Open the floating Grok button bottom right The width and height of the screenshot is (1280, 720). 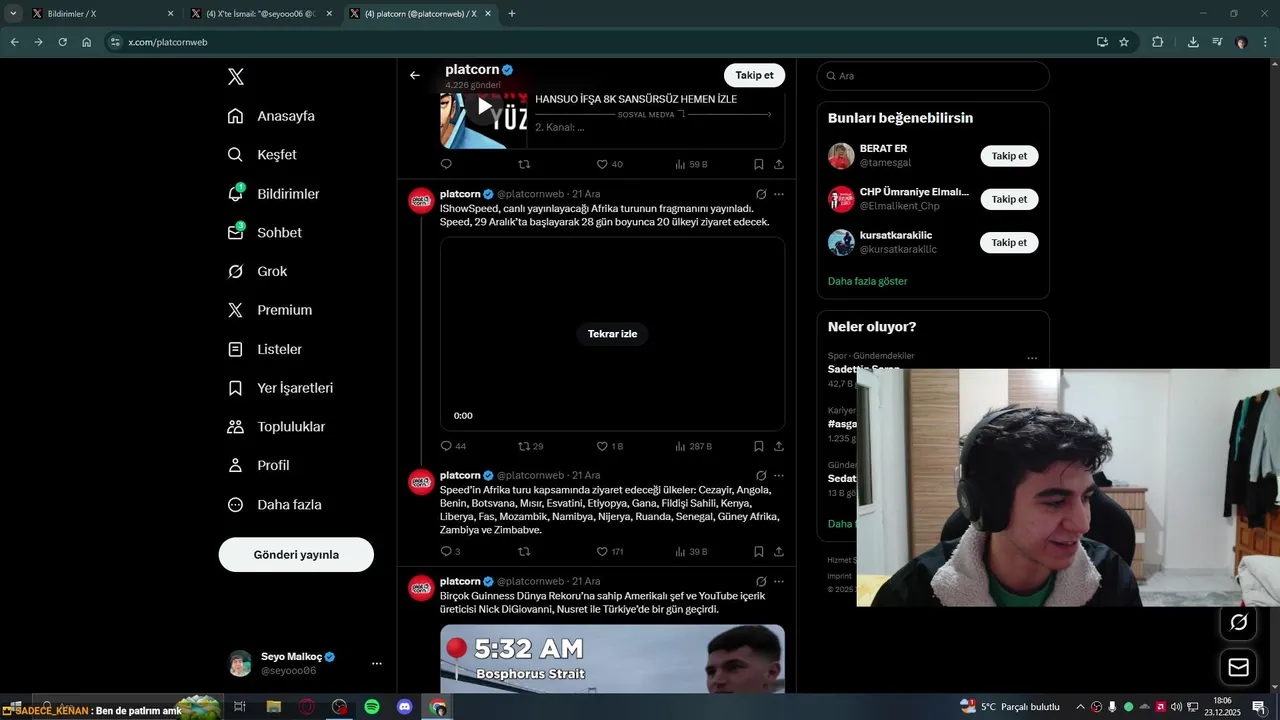pyautogui.click(x=1238, y=623)
